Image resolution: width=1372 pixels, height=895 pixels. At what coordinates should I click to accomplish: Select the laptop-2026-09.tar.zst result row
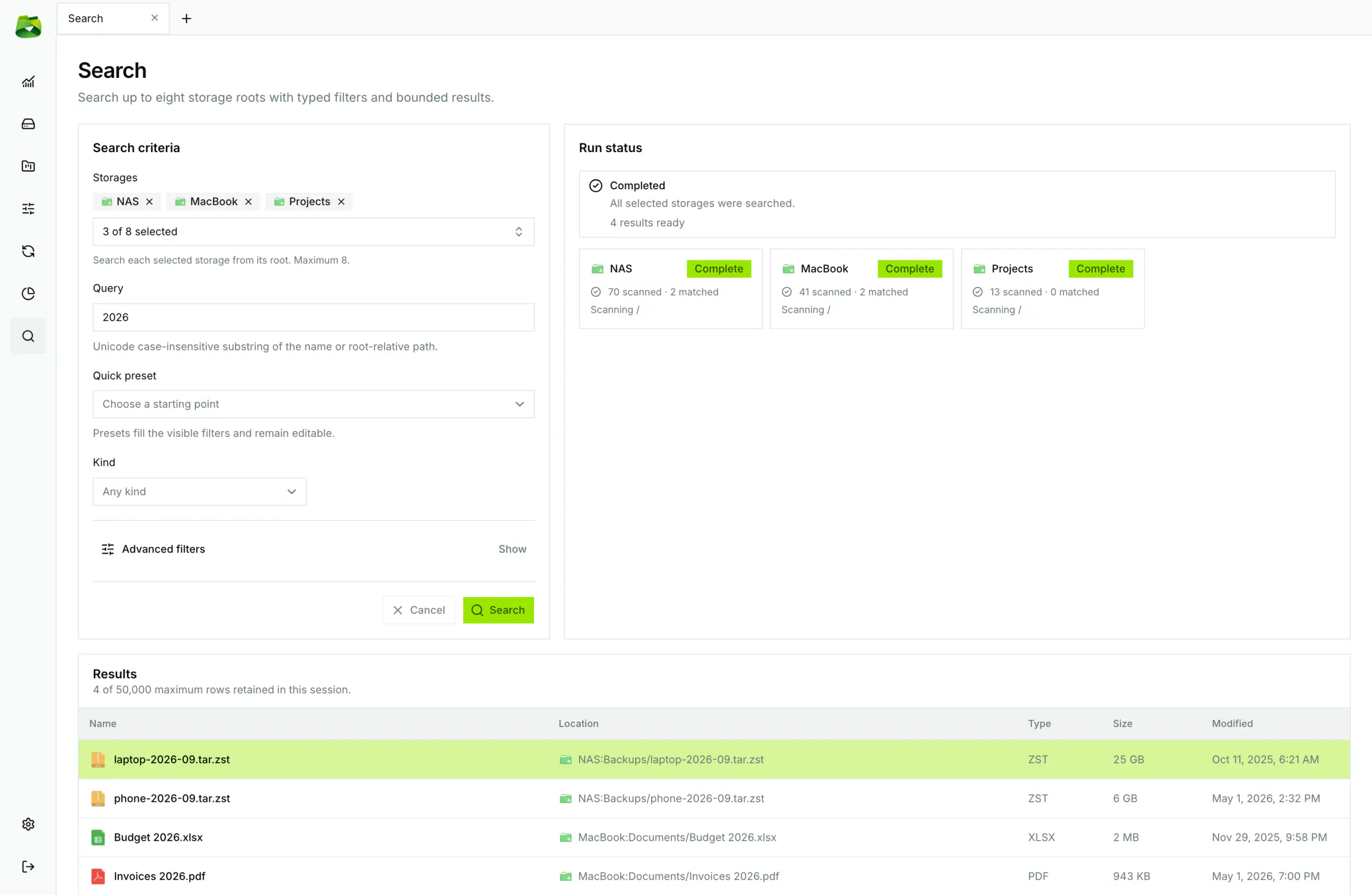713,759
